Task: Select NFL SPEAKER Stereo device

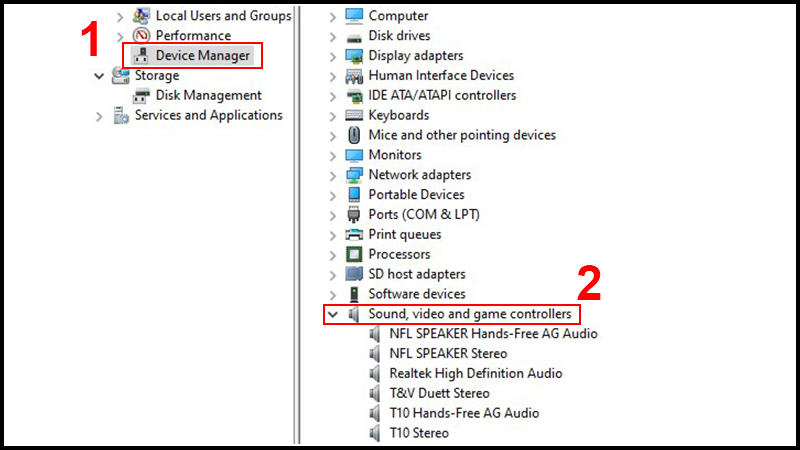Action: (x=448, y=353)
